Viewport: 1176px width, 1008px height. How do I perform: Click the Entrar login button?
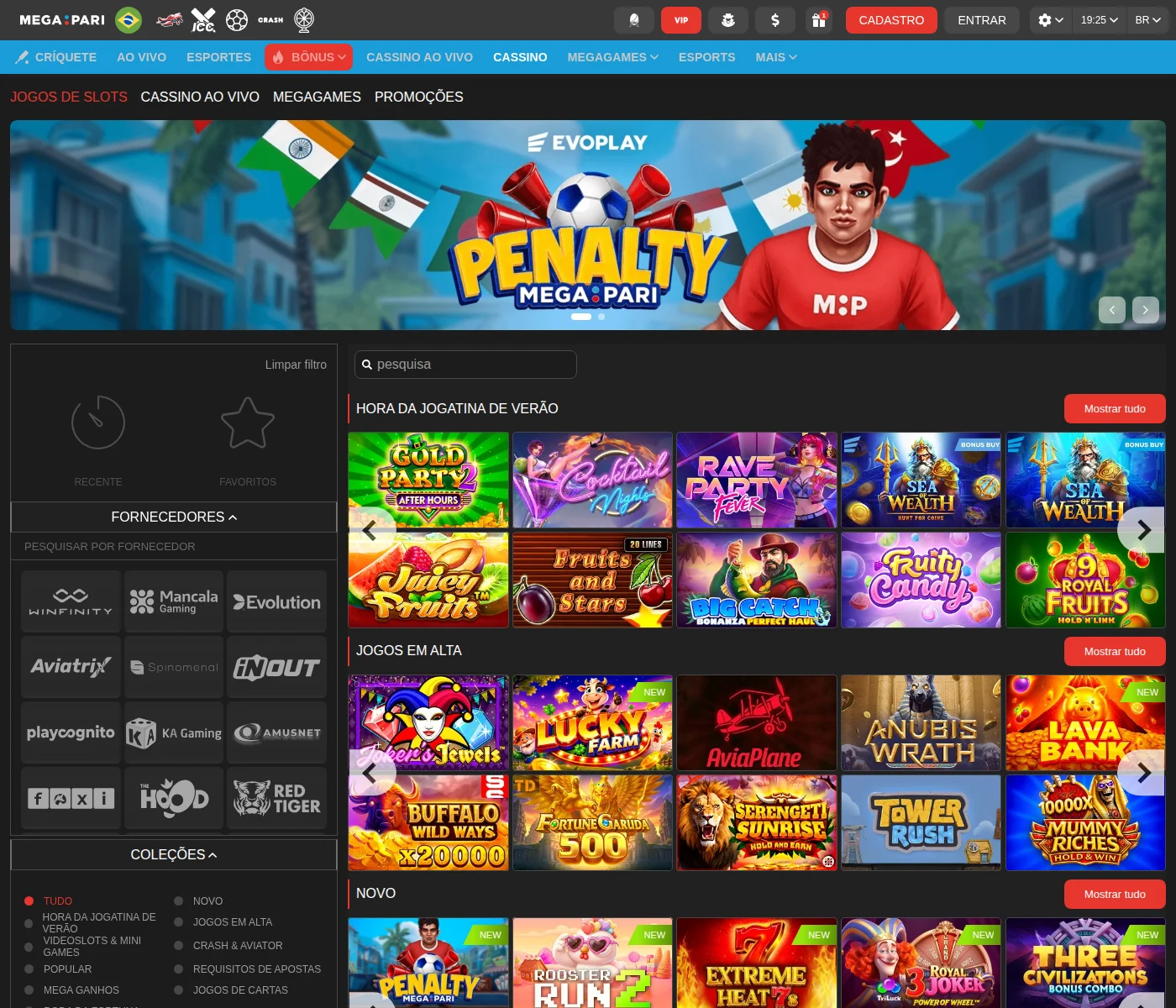pos(982,20)
